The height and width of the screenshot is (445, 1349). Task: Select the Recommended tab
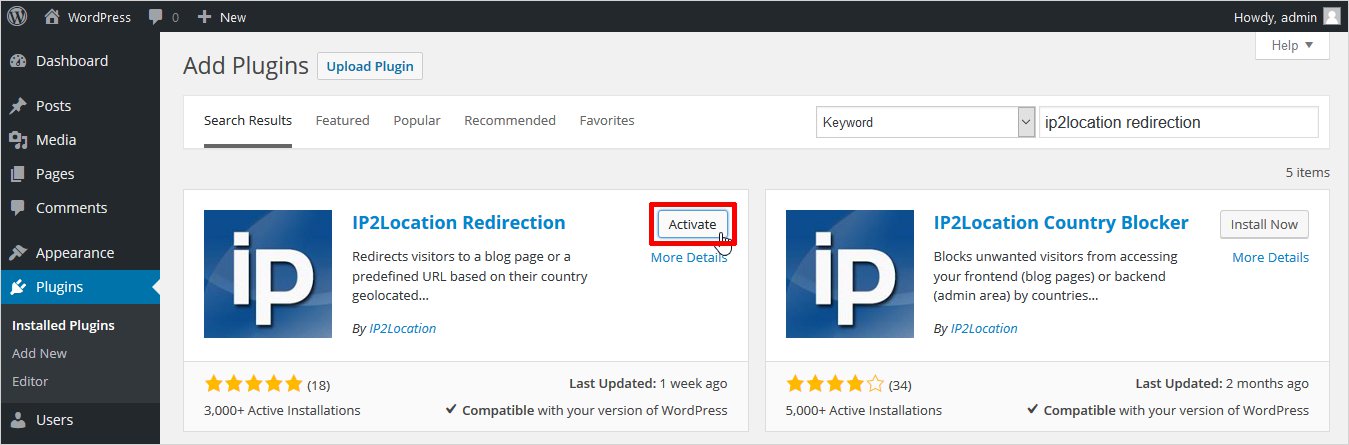pyautogui.click(x=509, y=121)
